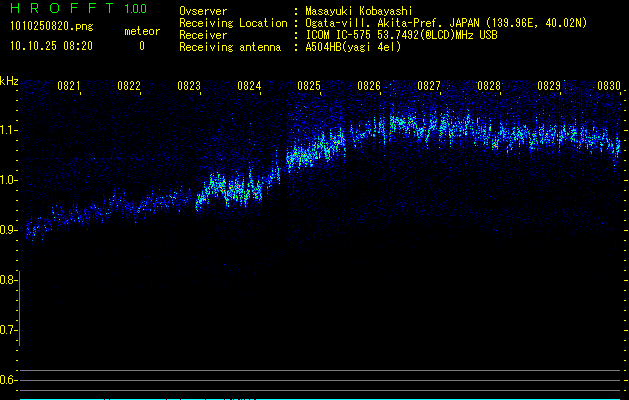Click the 0.8 kHz axis label
The height and width of the screenshot is (400, 629).
click(8, 280)
